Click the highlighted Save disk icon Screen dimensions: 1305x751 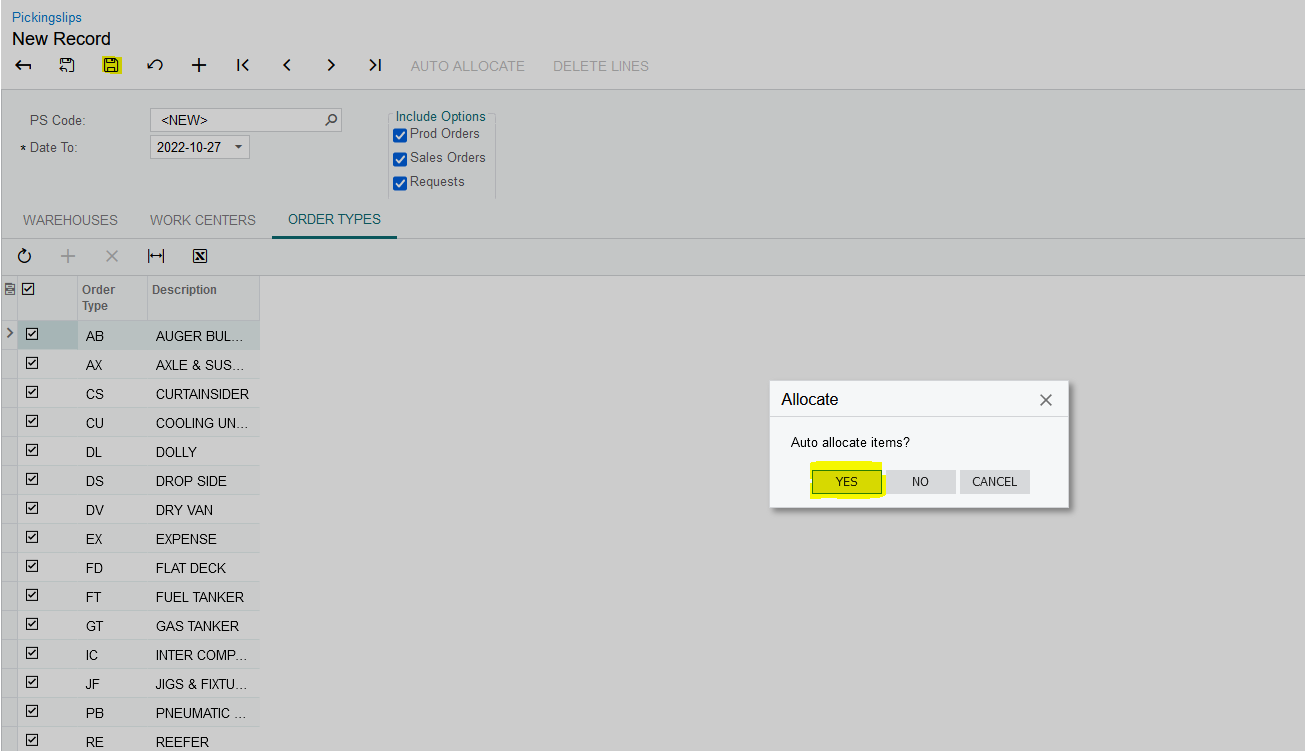[111, 66]
